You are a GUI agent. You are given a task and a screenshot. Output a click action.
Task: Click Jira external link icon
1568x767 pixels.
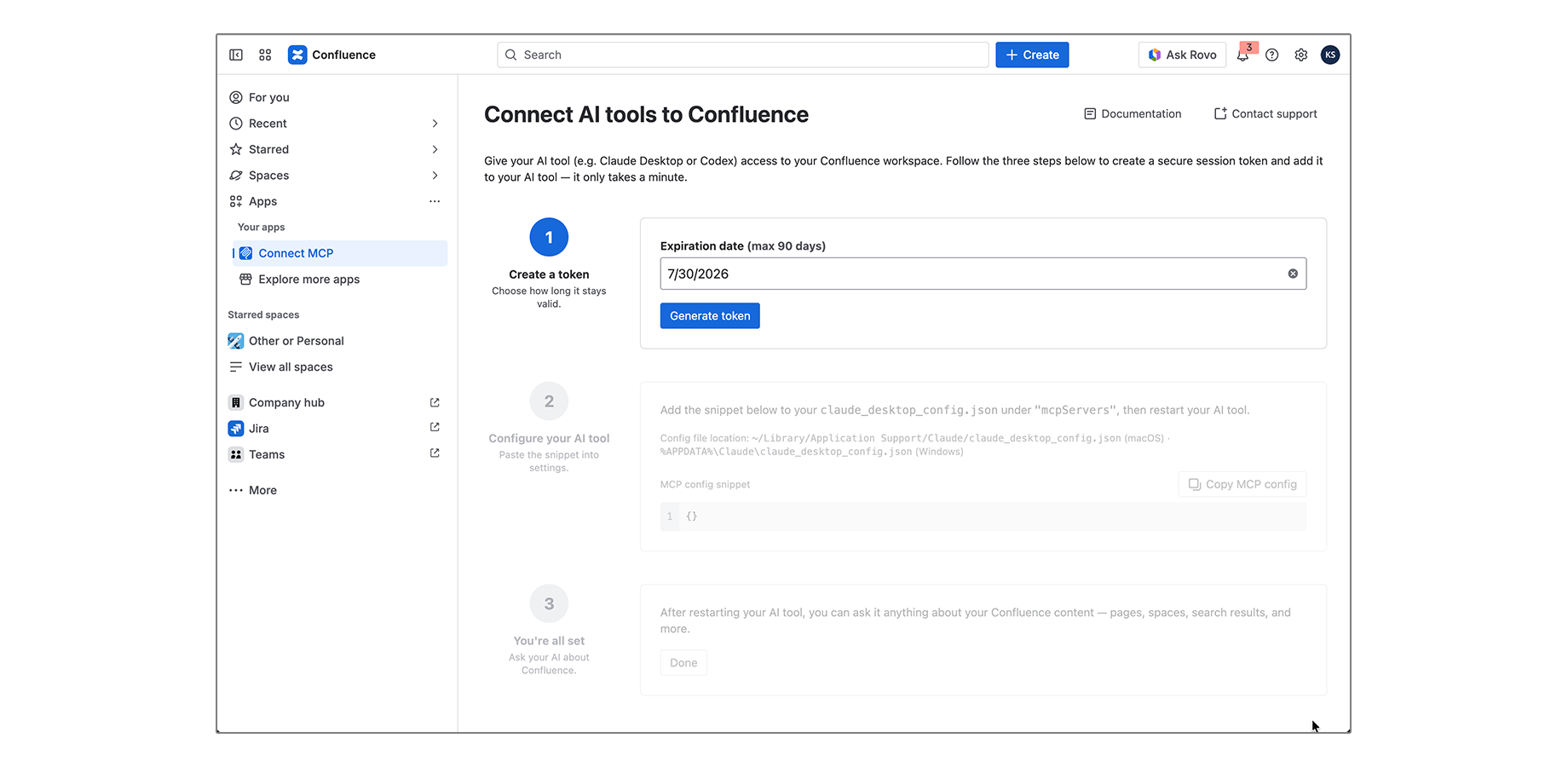click(435, 427)
